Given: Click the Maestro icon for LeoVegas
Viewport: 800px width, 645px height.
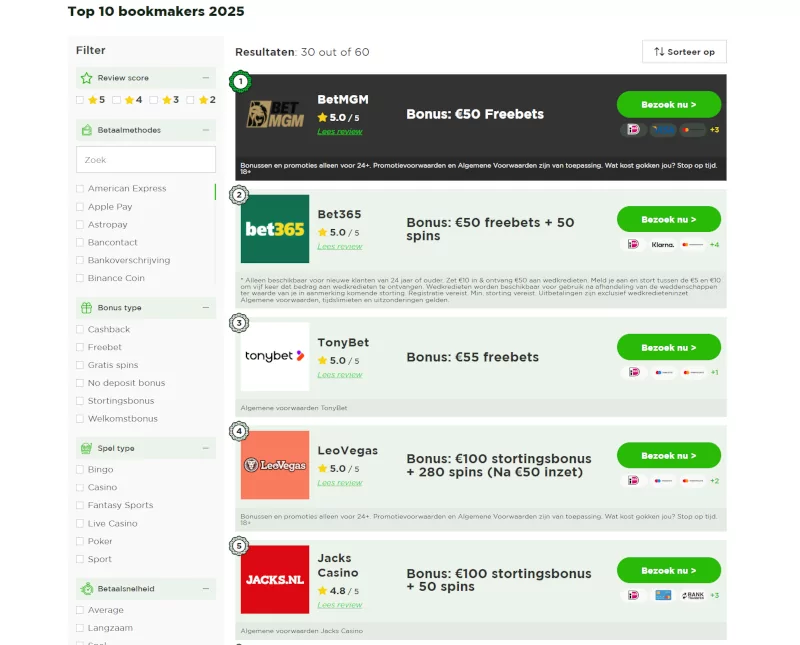Looking at the screenshot, I should 663,481.
